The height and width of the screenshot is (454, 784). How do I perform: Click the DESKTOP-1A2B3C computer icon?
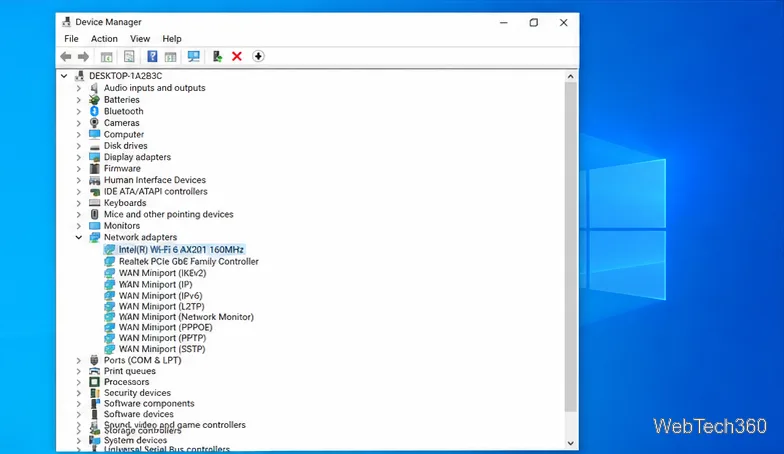click(x=79, y=76)
